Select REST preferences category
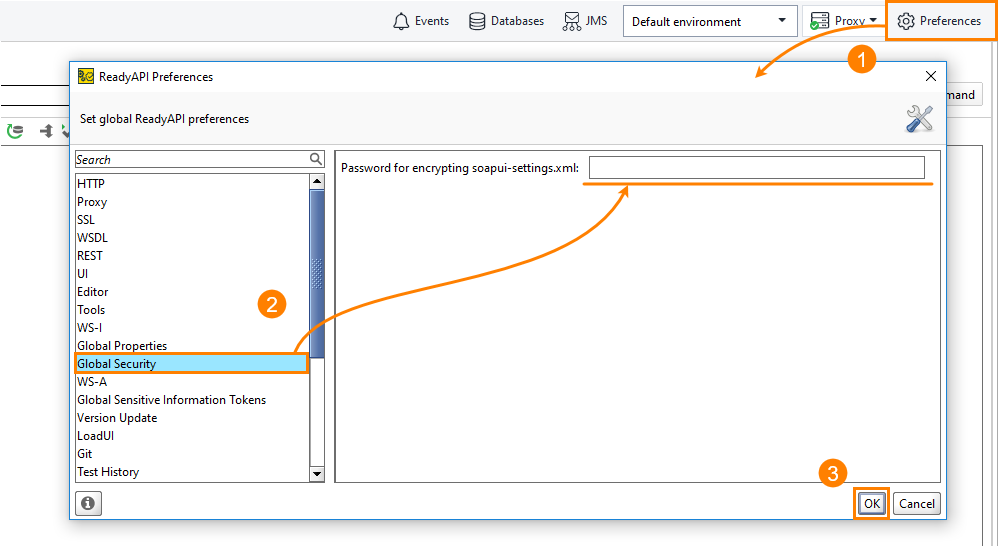The height and width of the screenshot is (546, 998). [192, 256]
